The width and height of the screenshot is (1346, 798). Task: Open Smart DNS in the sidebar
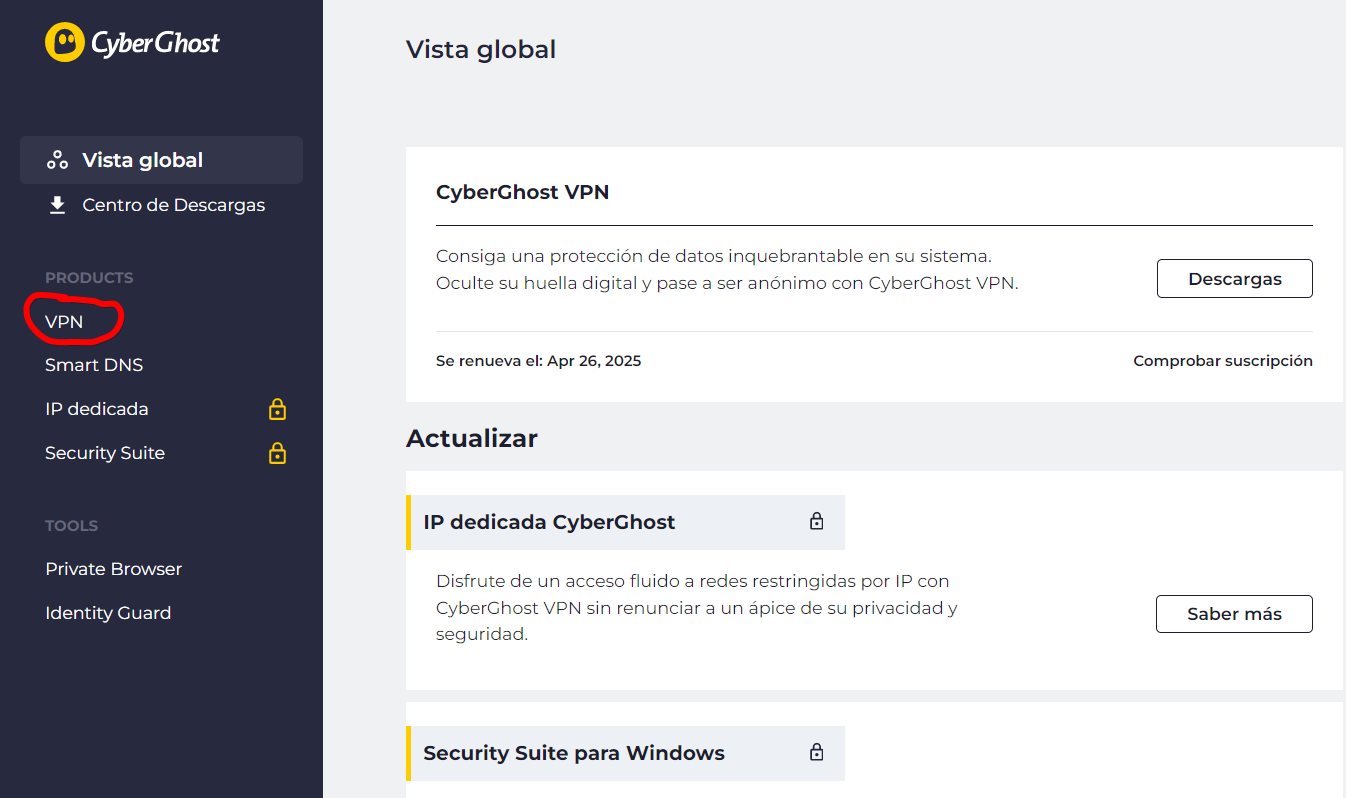pos(94,365)
